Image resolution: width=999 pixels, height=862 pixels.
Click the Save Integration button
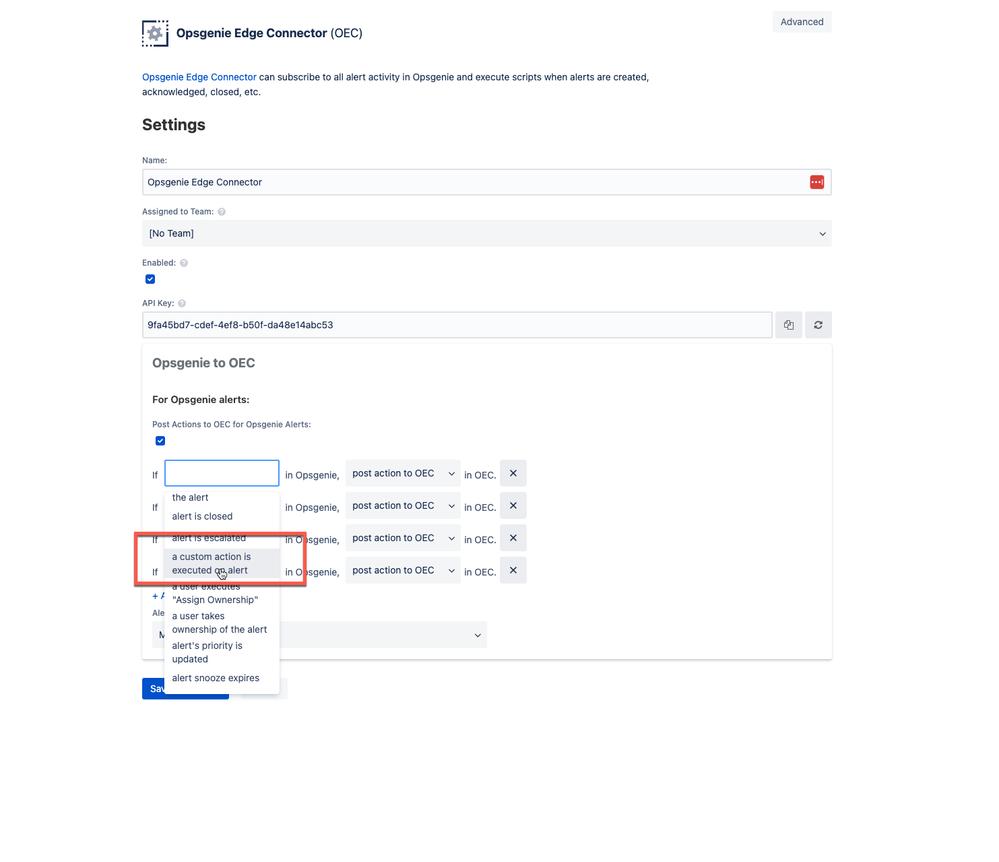(185, 689)
